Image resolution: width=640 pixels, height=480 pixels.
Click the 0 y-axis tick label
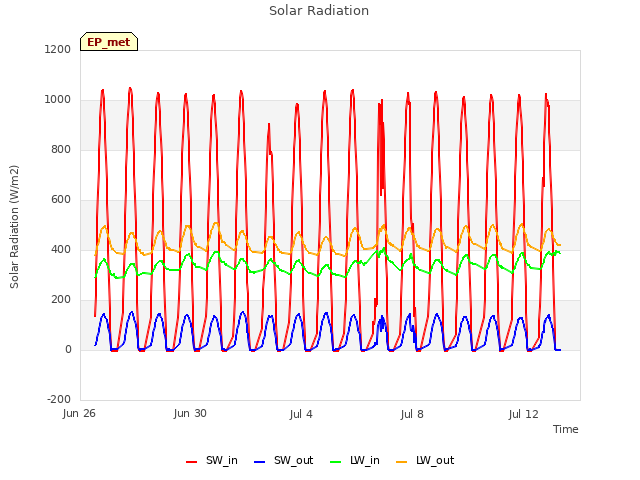click(x=69, y=350)
